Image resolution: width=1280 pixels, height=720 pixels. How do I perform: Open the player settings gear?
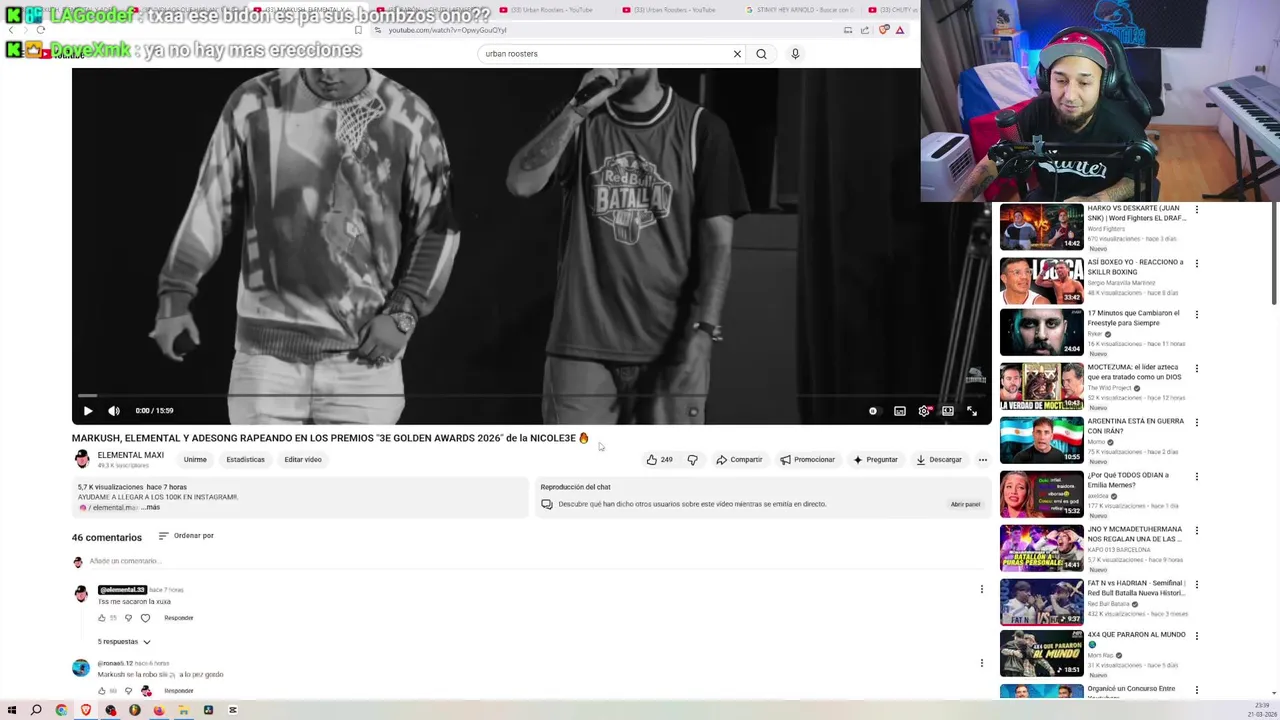924,411
